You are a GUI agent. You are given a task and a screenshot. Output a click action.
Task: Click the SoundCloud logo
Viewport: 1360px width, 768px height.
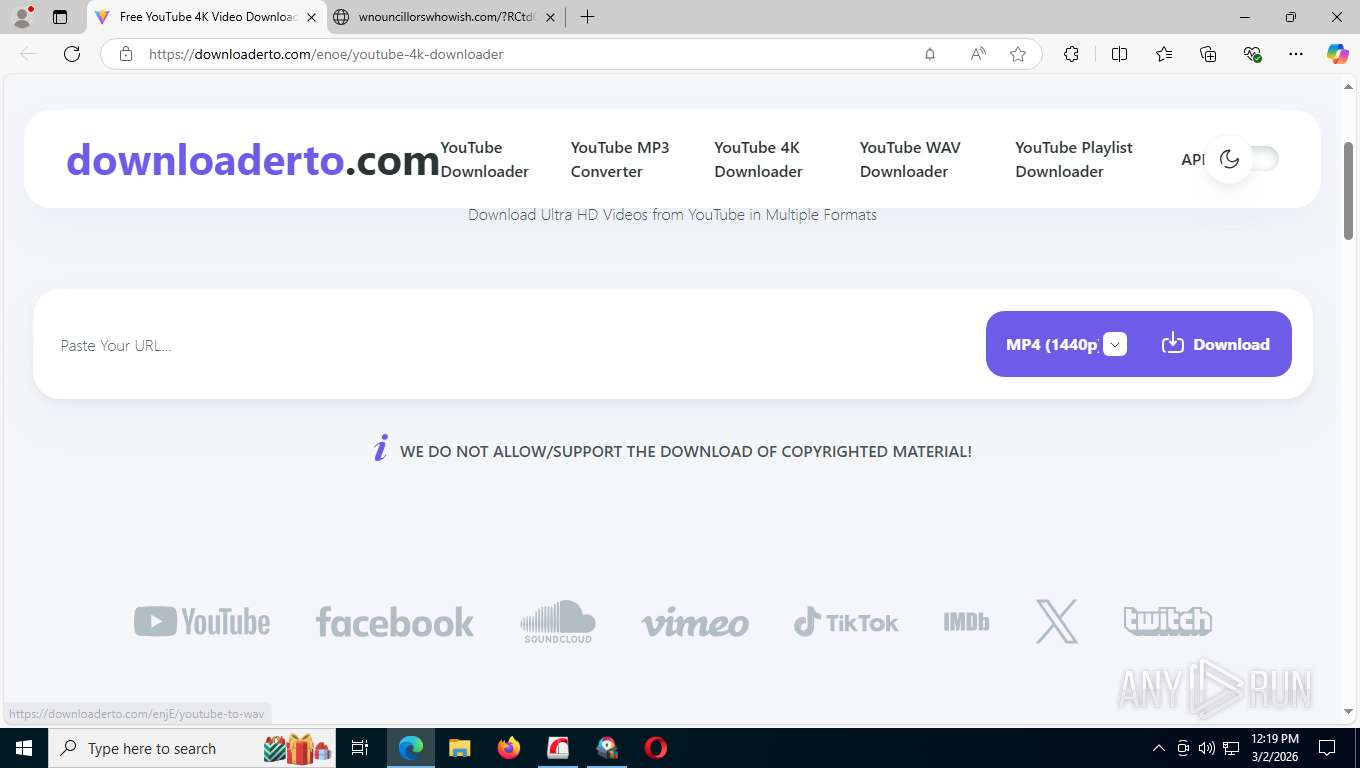[x=558, y=622]
